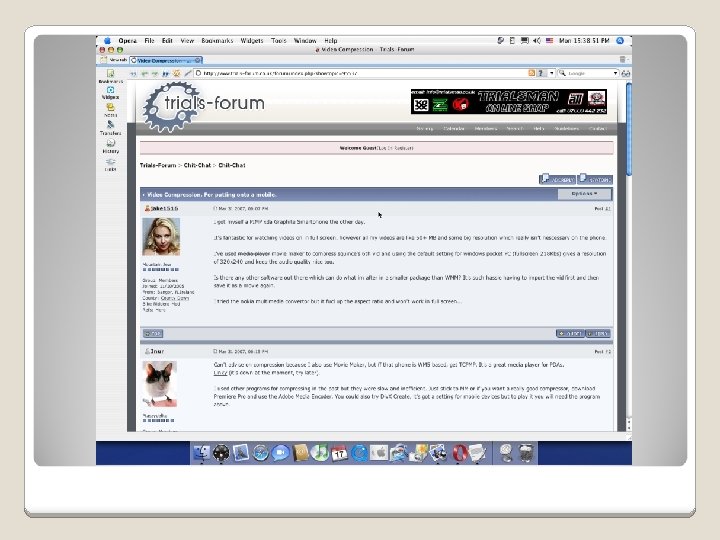The height and width of the screenshot is (540, 720).
Task: Click the Top button under the first post
Action: pyautogui.click(x=152, y=333)
